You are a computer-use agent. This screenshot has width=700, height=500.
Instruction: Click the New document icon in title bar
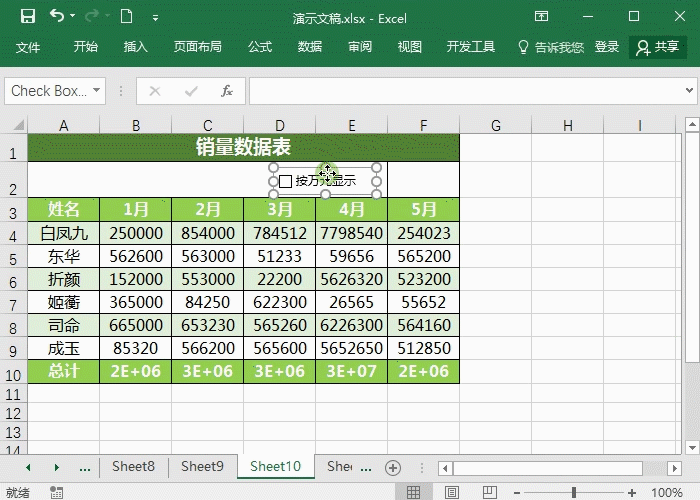(126, 17)
